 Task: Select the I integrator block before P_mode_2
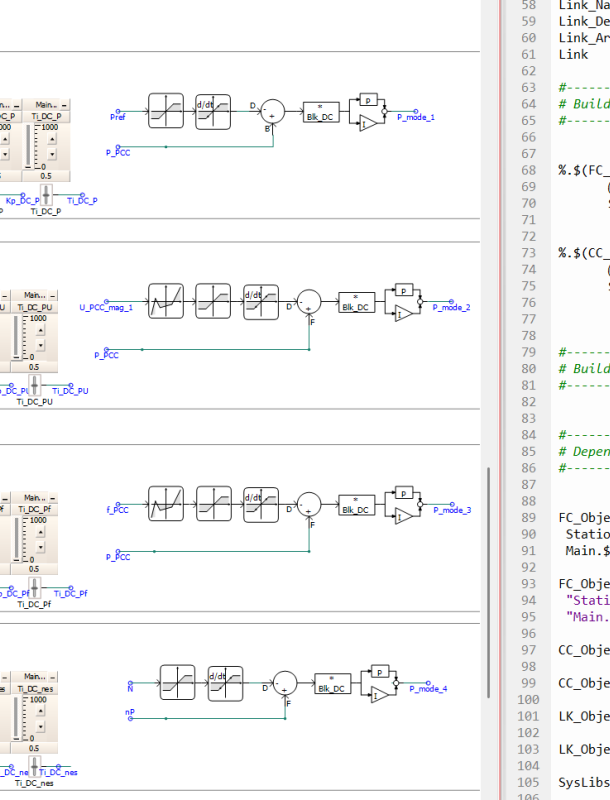pyautogui.click(x=404, y=313)
